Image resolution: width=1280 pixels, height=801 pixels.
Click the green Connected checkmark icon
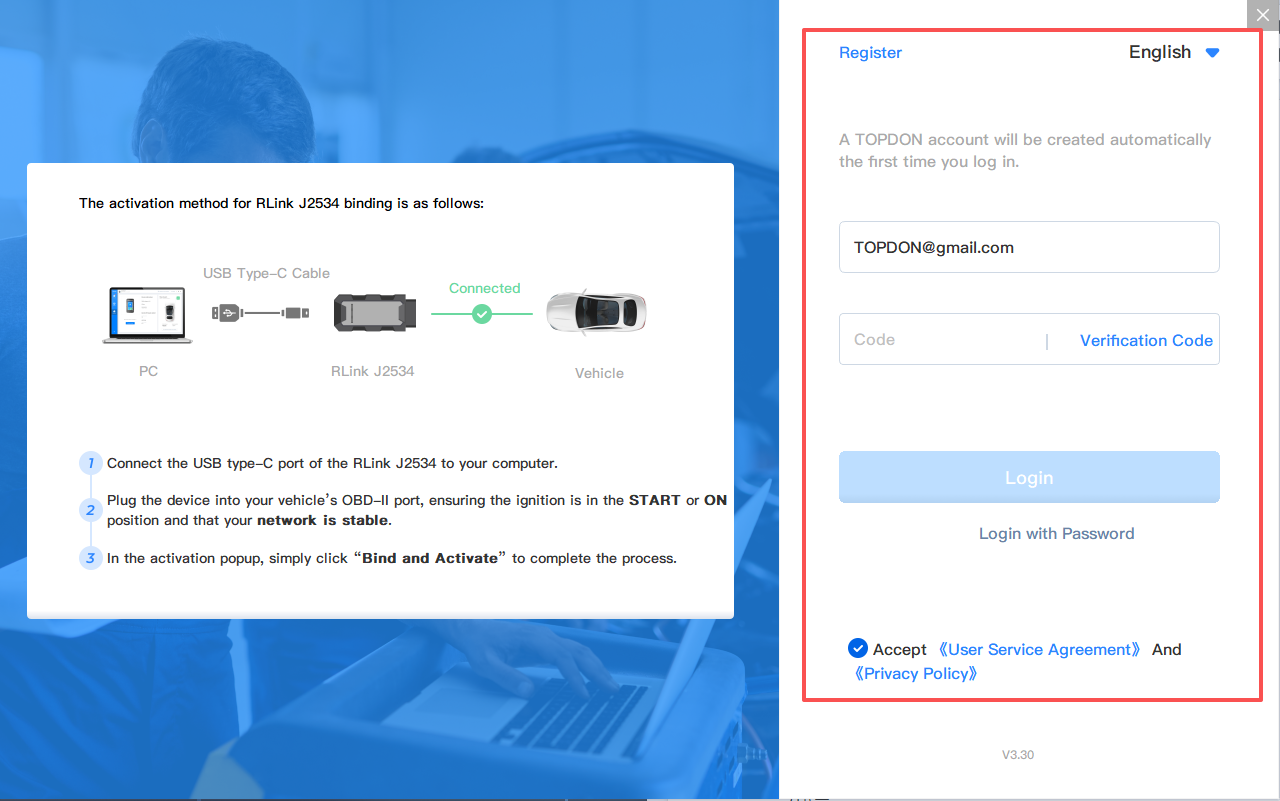pyautogui.click(x=482, y=314)
